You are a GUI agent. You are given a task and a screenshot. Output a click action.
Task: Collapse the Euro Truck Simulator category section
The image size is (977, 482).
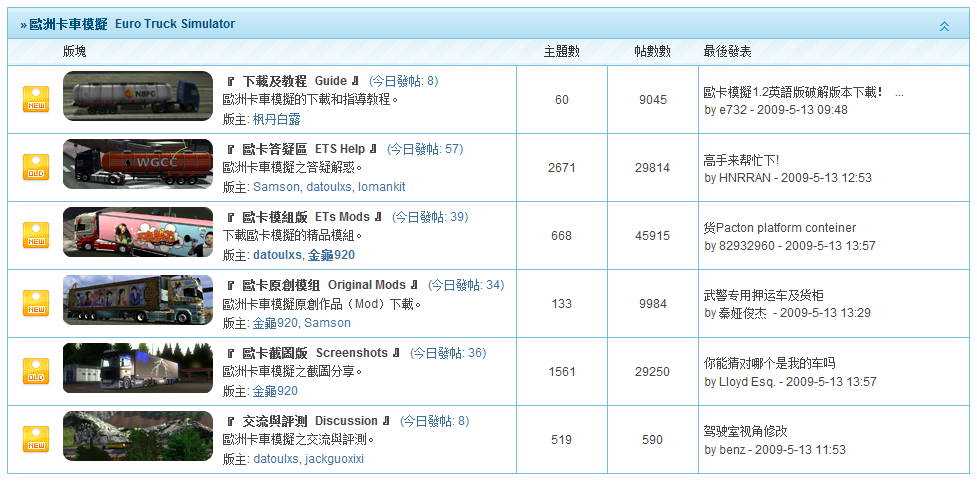click(944, 26)
